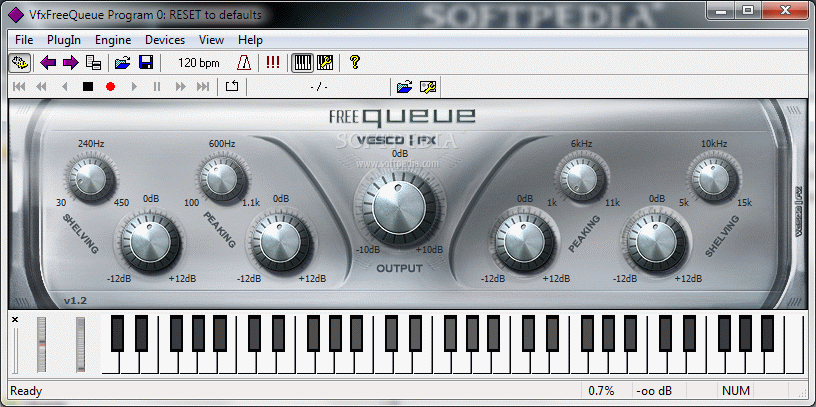Open the program list icon
816x407 pixels.
(94, 63)
